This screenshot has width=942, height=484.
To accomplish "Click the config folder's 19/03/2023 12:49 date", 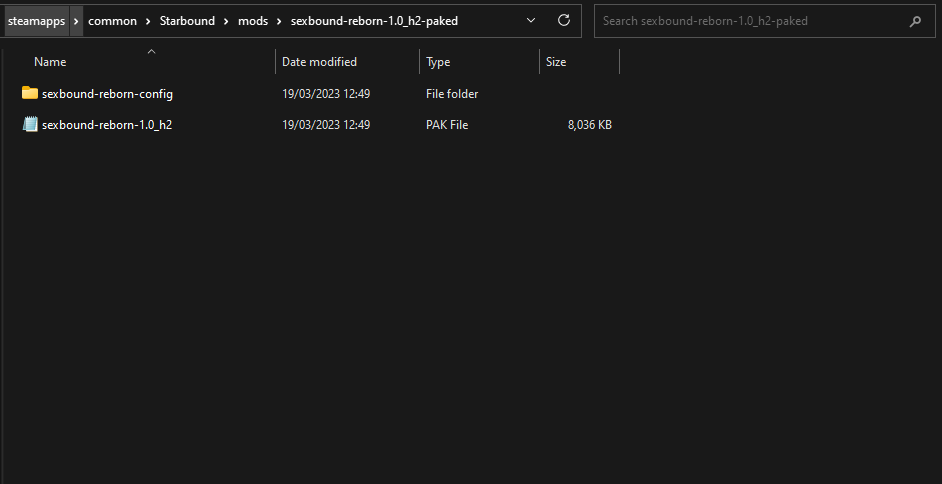I will [x=326, y=94].
